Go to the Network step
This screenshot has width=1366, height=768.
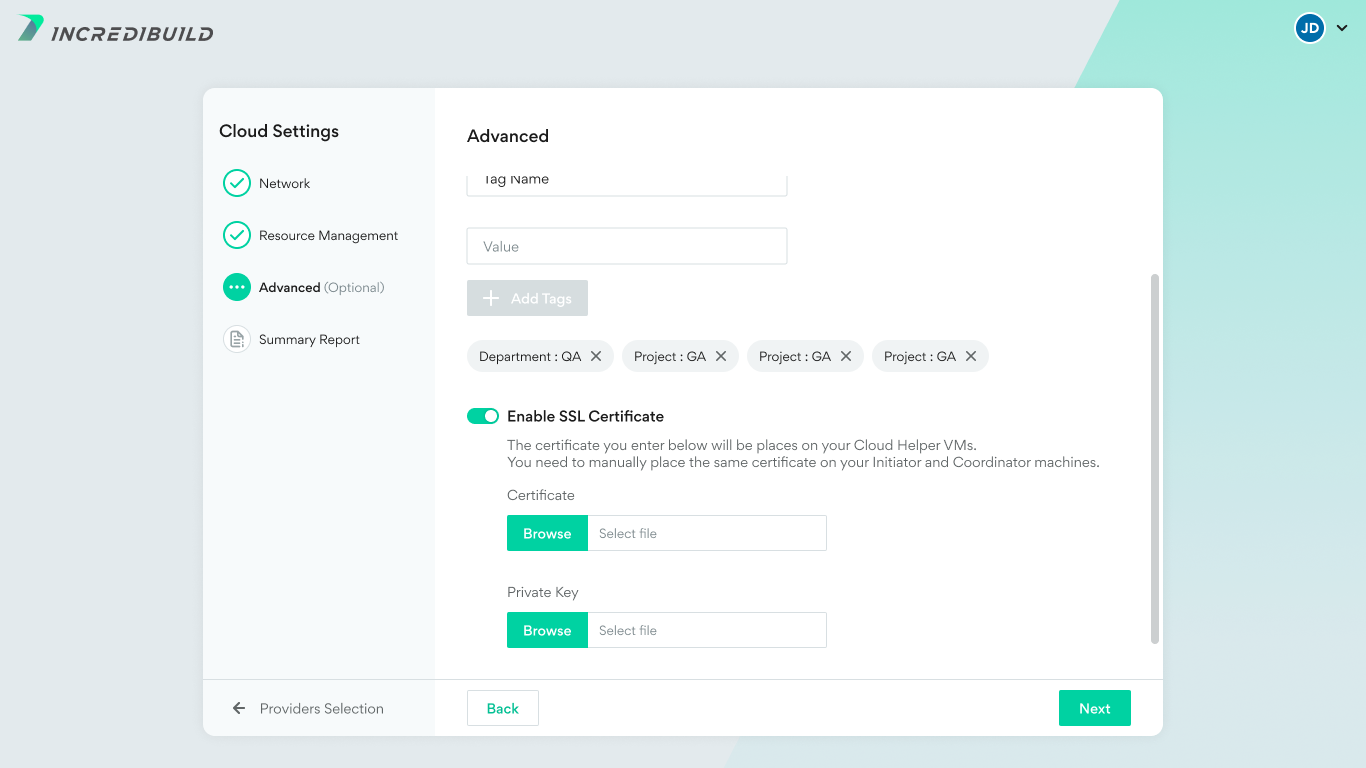click(284, 183)
